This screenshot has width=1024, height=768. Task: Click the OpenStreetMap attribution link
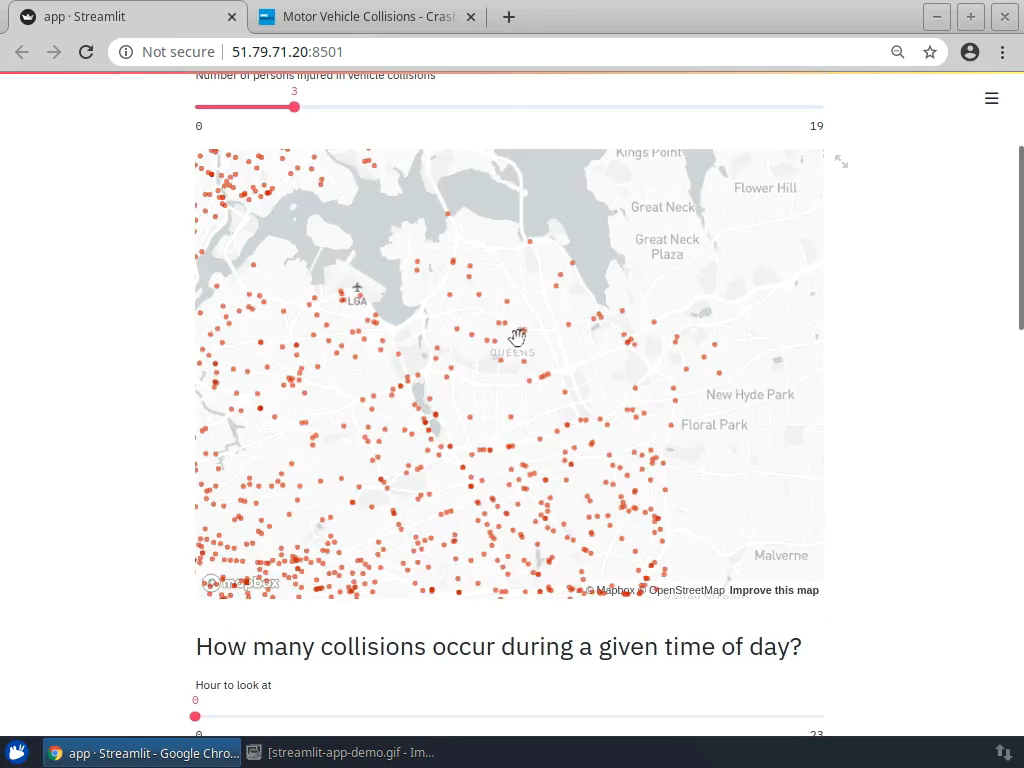[681, 590]
